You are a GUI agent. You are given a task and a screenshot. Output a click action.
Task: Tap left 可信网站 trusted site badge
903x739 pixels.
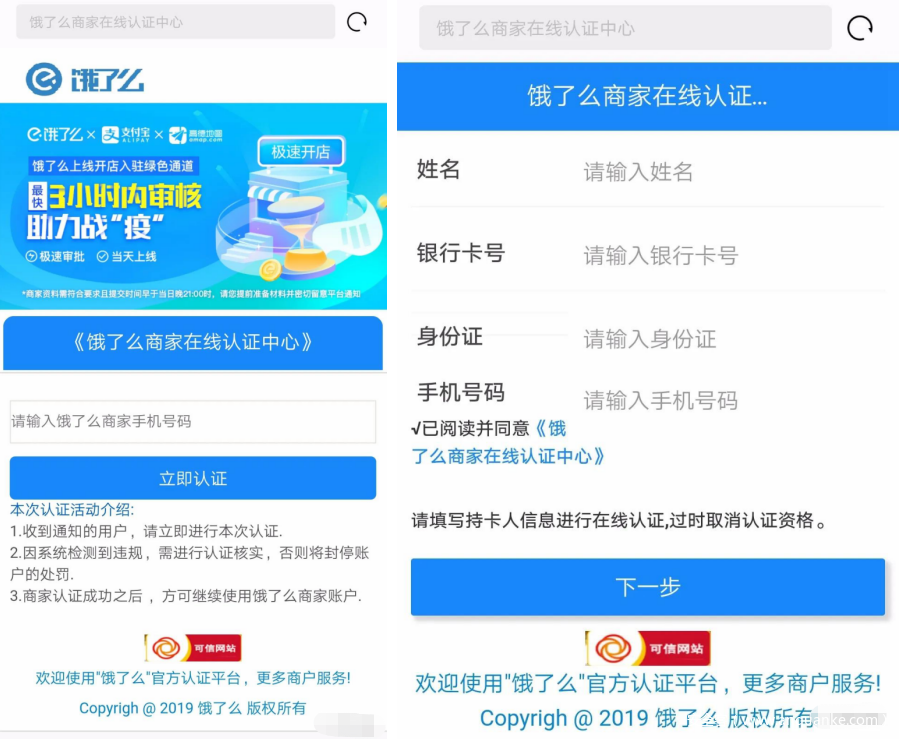193,648
